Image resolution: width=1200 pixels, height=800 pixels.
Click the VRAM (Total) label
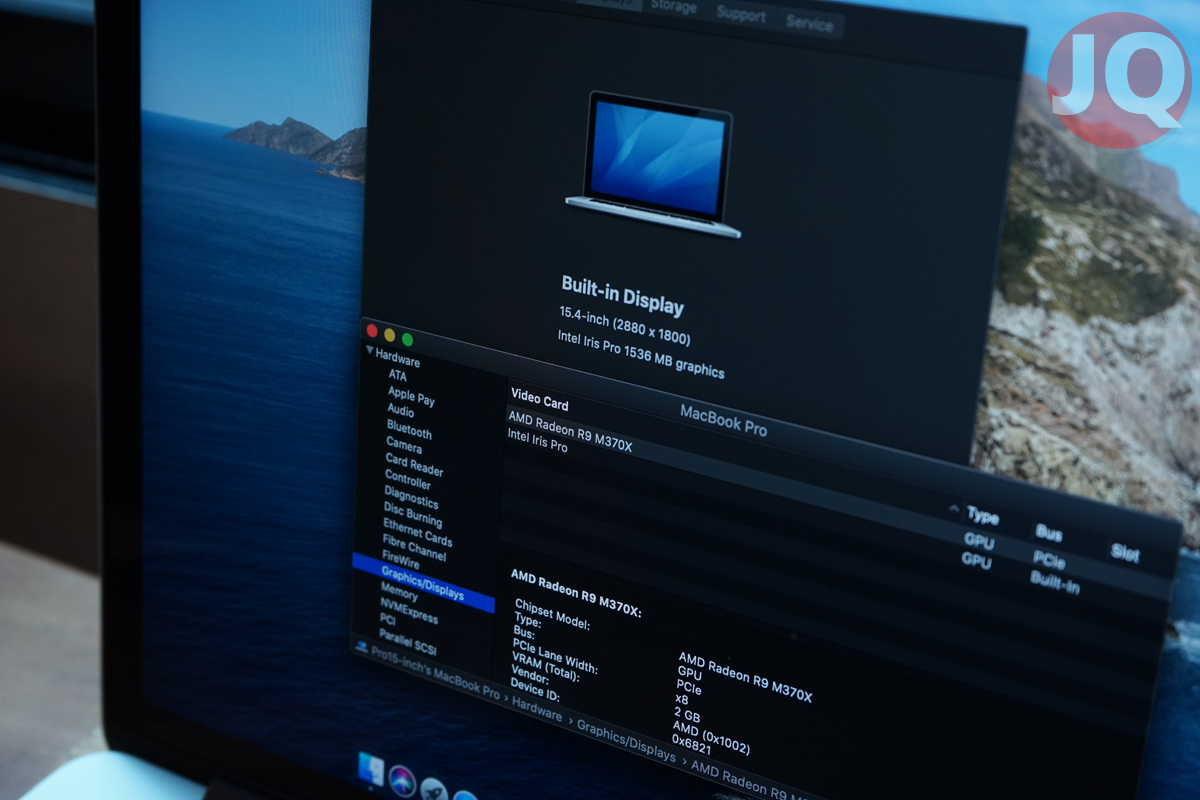(x=546, y=667)
